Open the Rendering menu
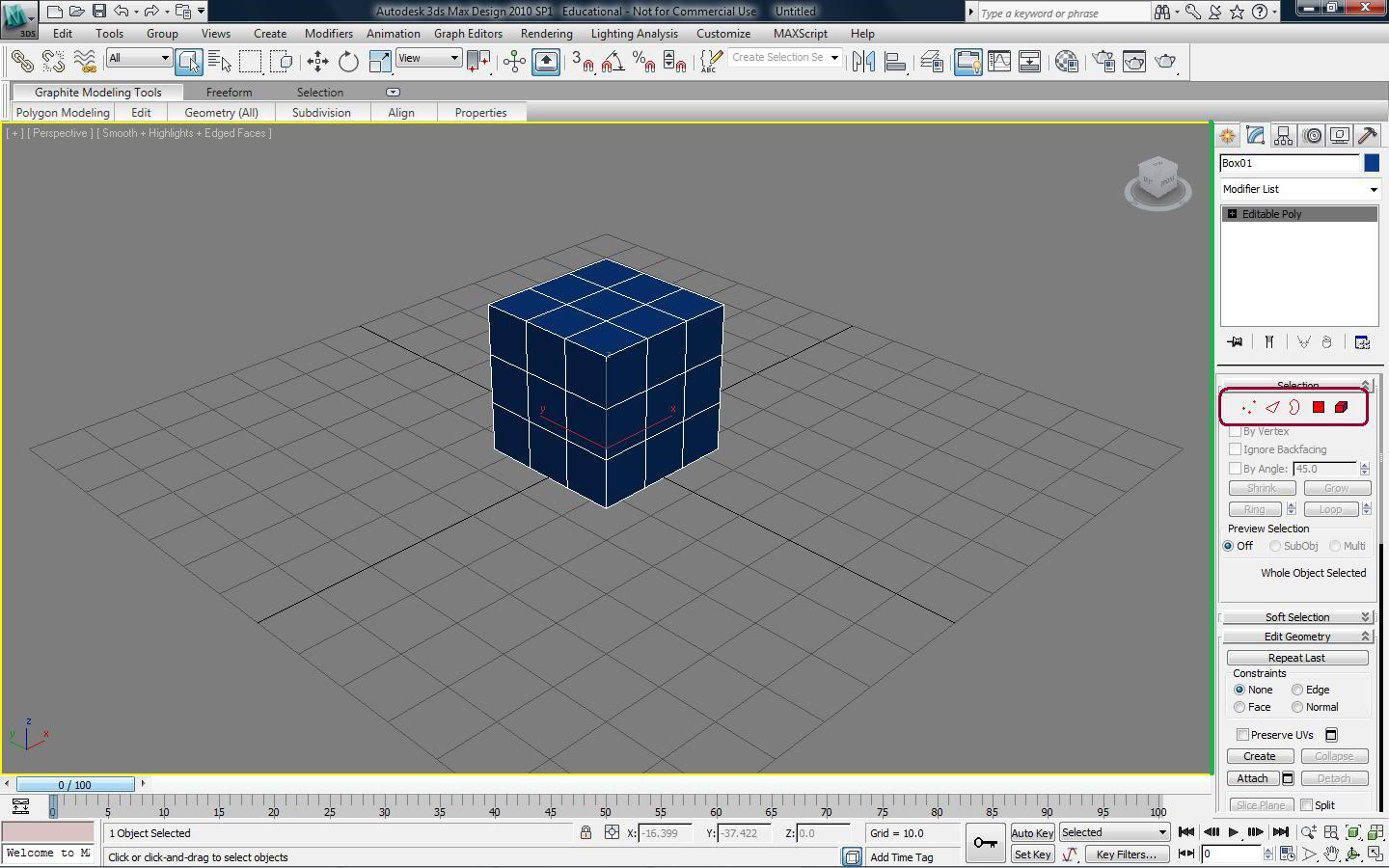1389x868 pixels. point(546,33)
